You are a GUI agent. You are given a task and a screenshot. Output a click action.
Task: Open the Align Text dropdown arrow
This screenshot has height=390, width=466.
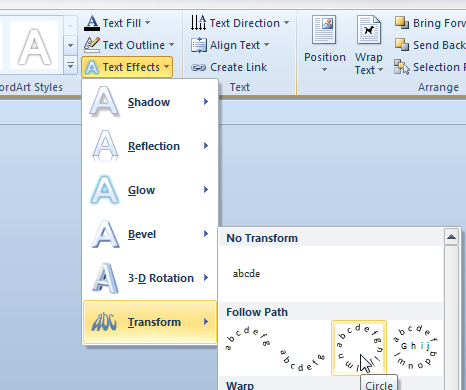point(267,45)
